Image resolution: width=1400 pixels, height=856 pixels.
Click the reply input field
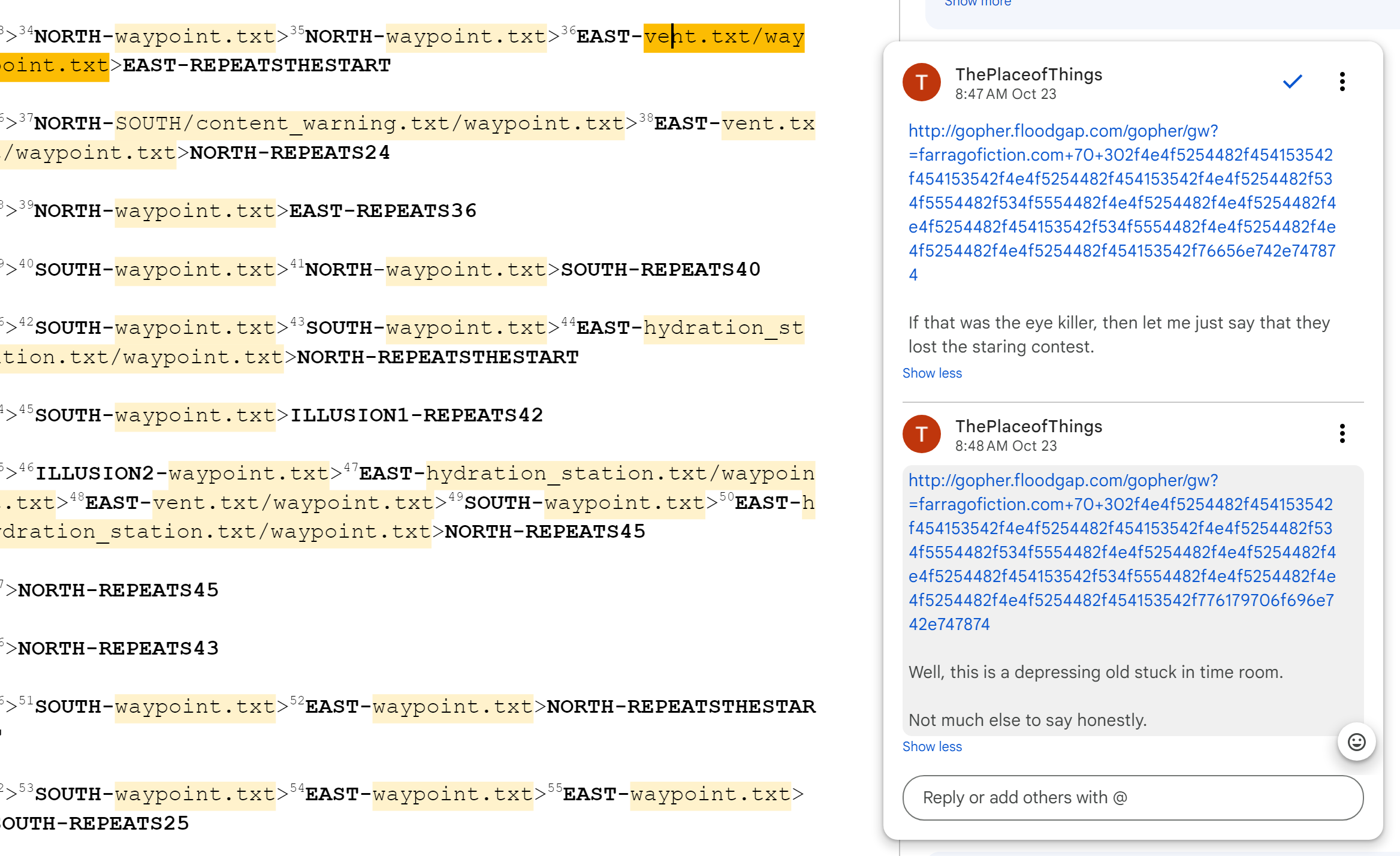click(x=1132, y=797)
